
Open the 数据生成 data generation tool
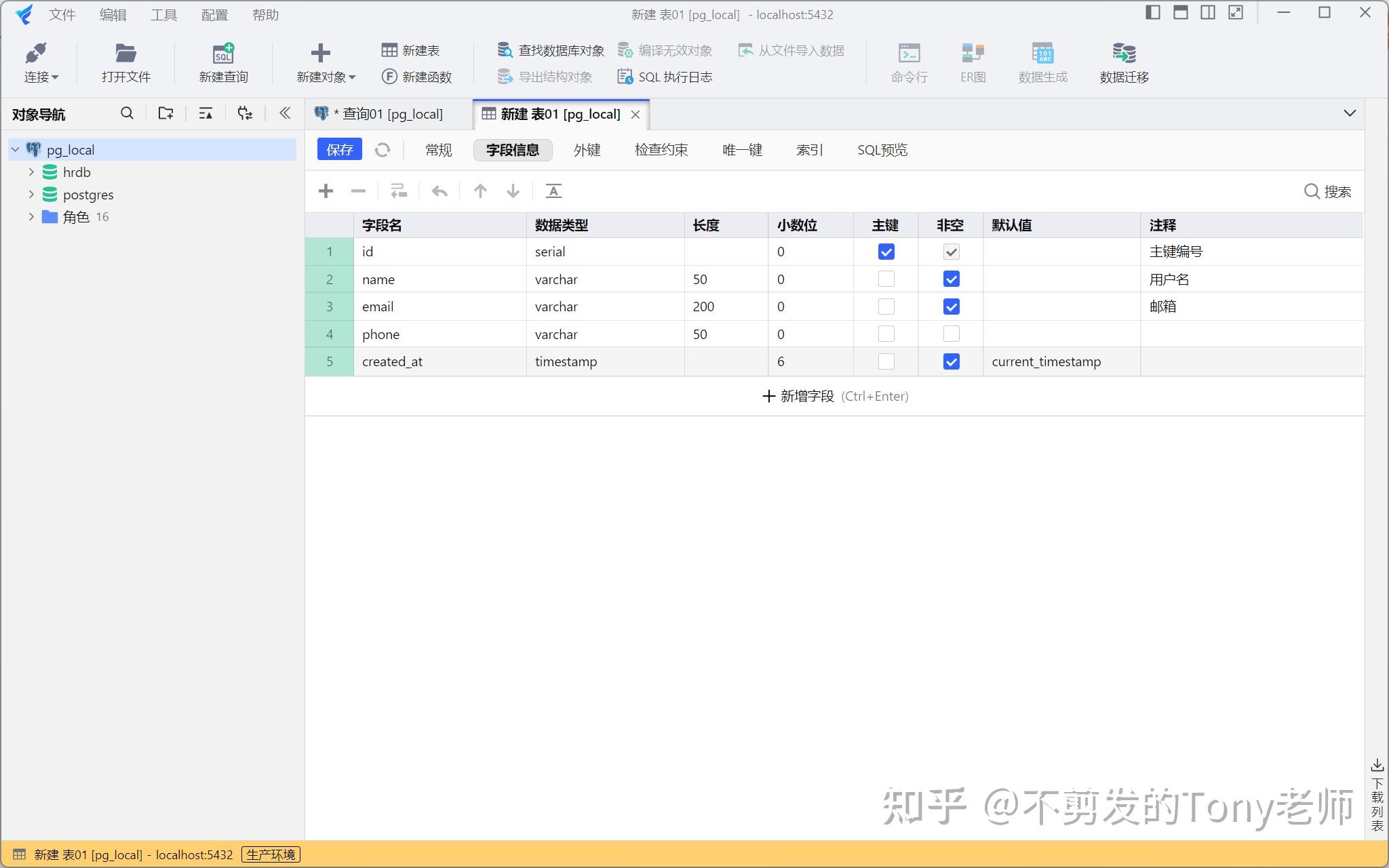coord(1042,62)
